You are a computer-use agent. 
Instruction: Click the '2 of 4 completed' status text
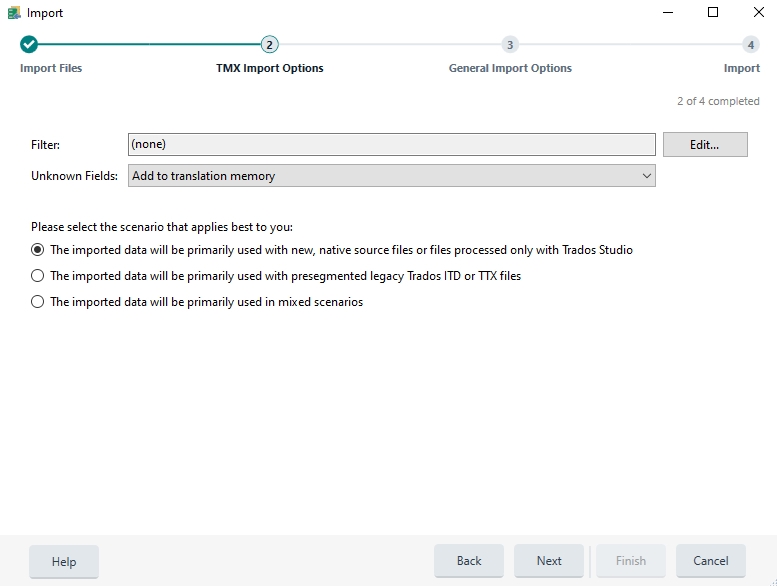[718, 101]
